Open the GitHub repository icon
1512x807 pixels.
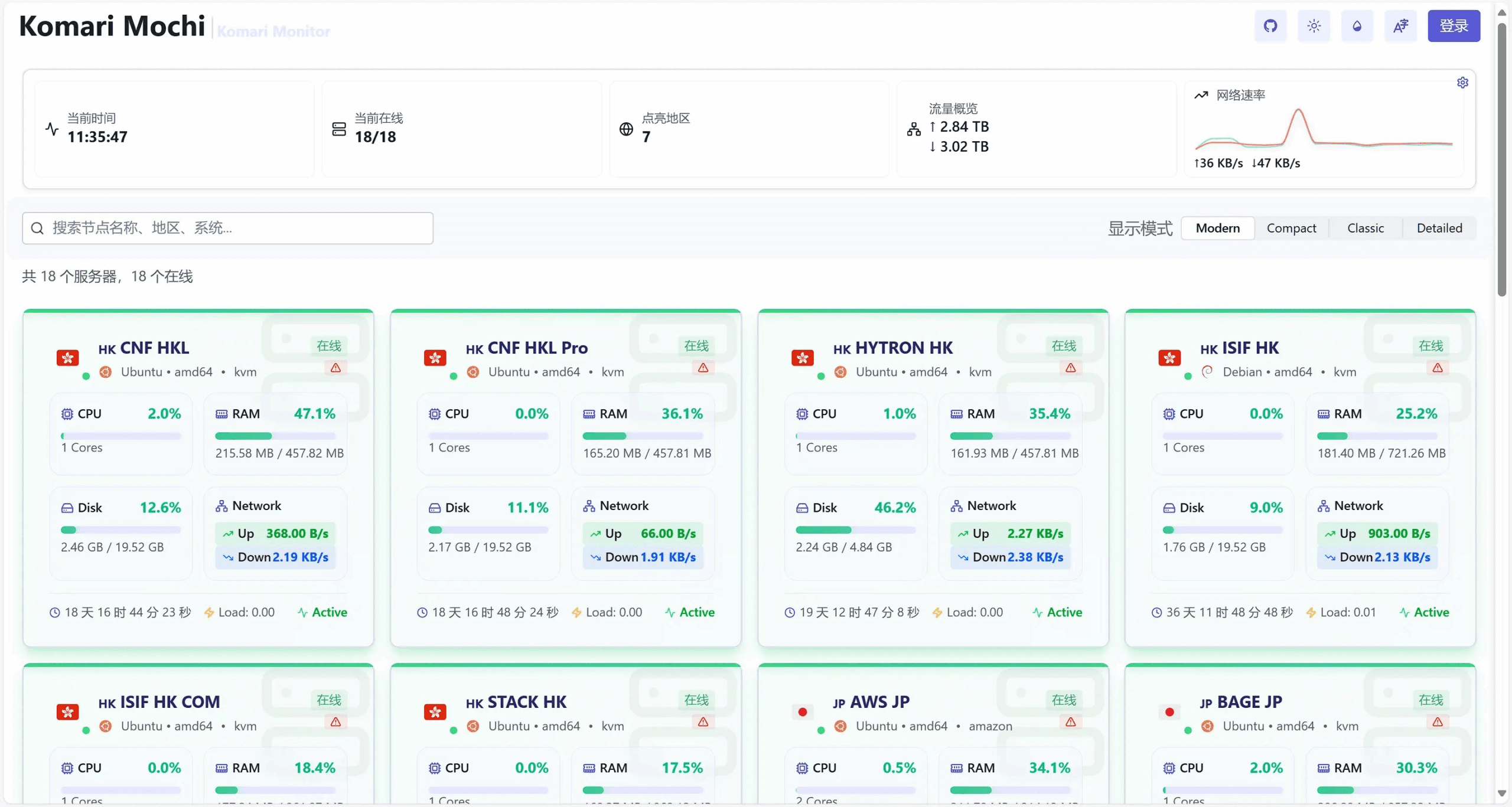(x=1270, y=26)
